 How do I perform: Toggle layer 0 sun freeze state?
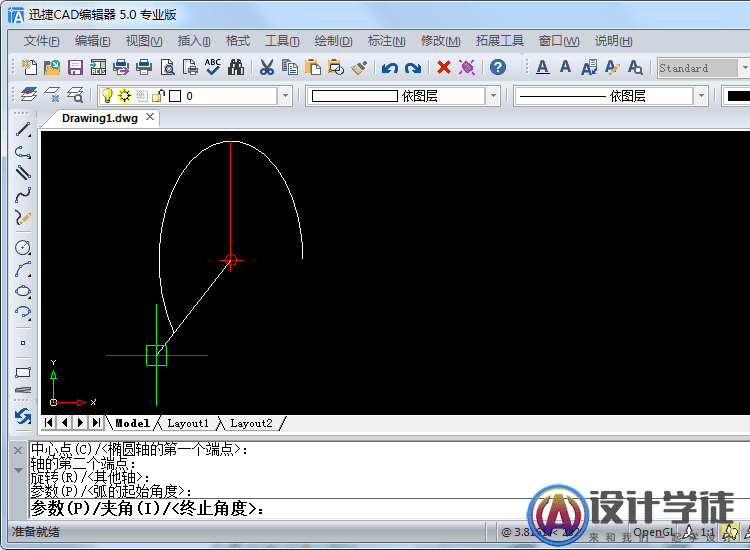coord(124,96)
